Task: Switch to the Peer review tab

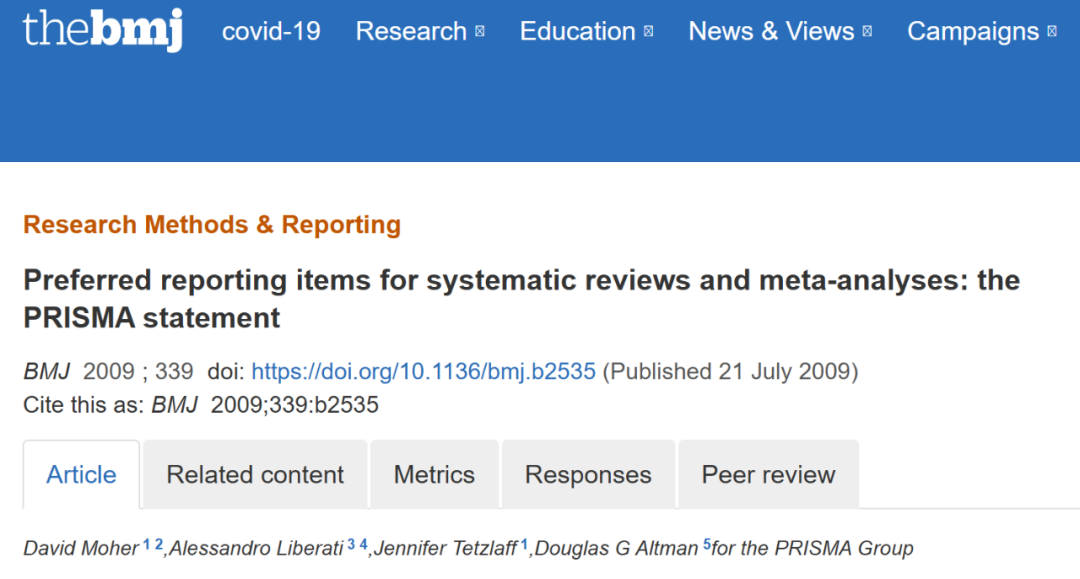Action: [x=769, y=474]
